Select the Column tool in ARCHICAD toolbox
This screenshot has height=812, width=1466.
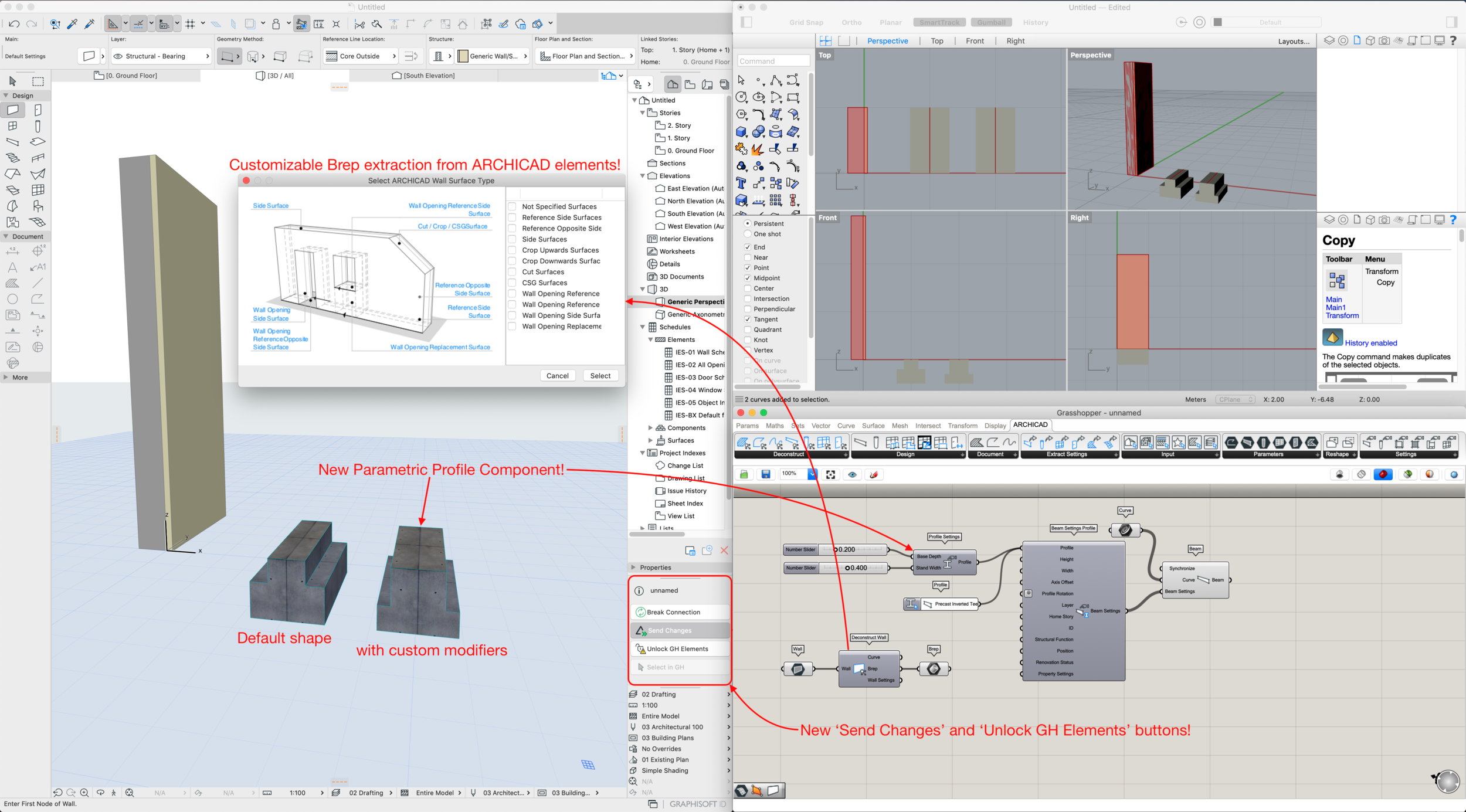(38, 126)
